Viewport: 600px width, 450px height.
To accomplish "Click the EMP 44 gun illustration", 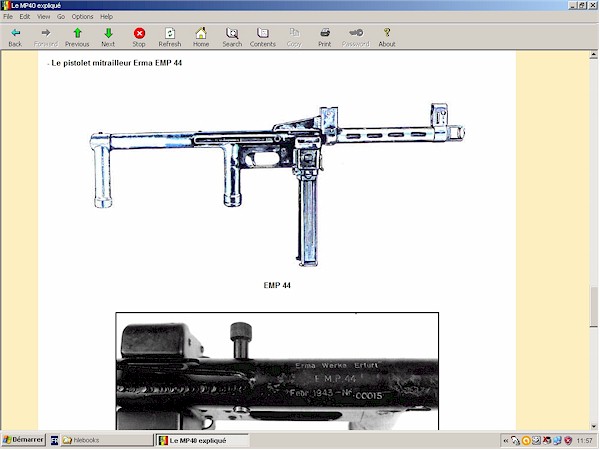I will coord(277,184).
